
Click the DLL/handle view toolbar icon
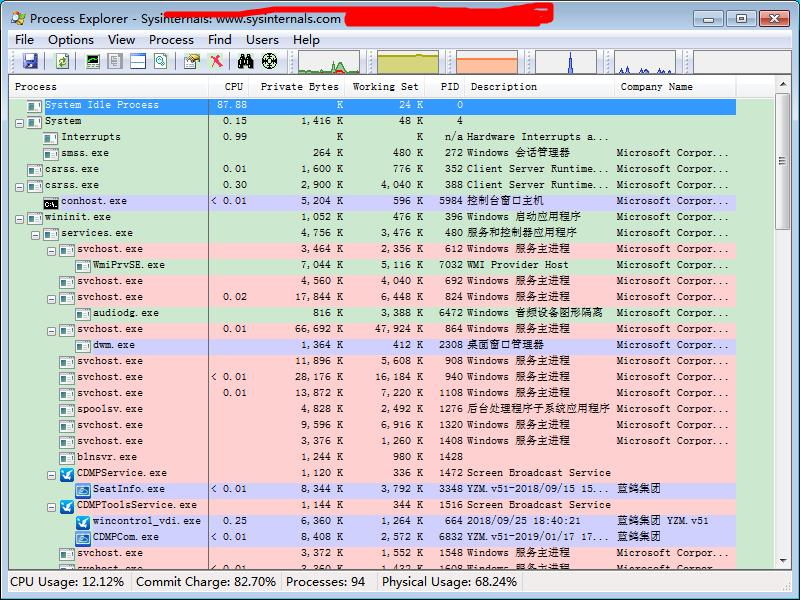click(x=161, y=61)
